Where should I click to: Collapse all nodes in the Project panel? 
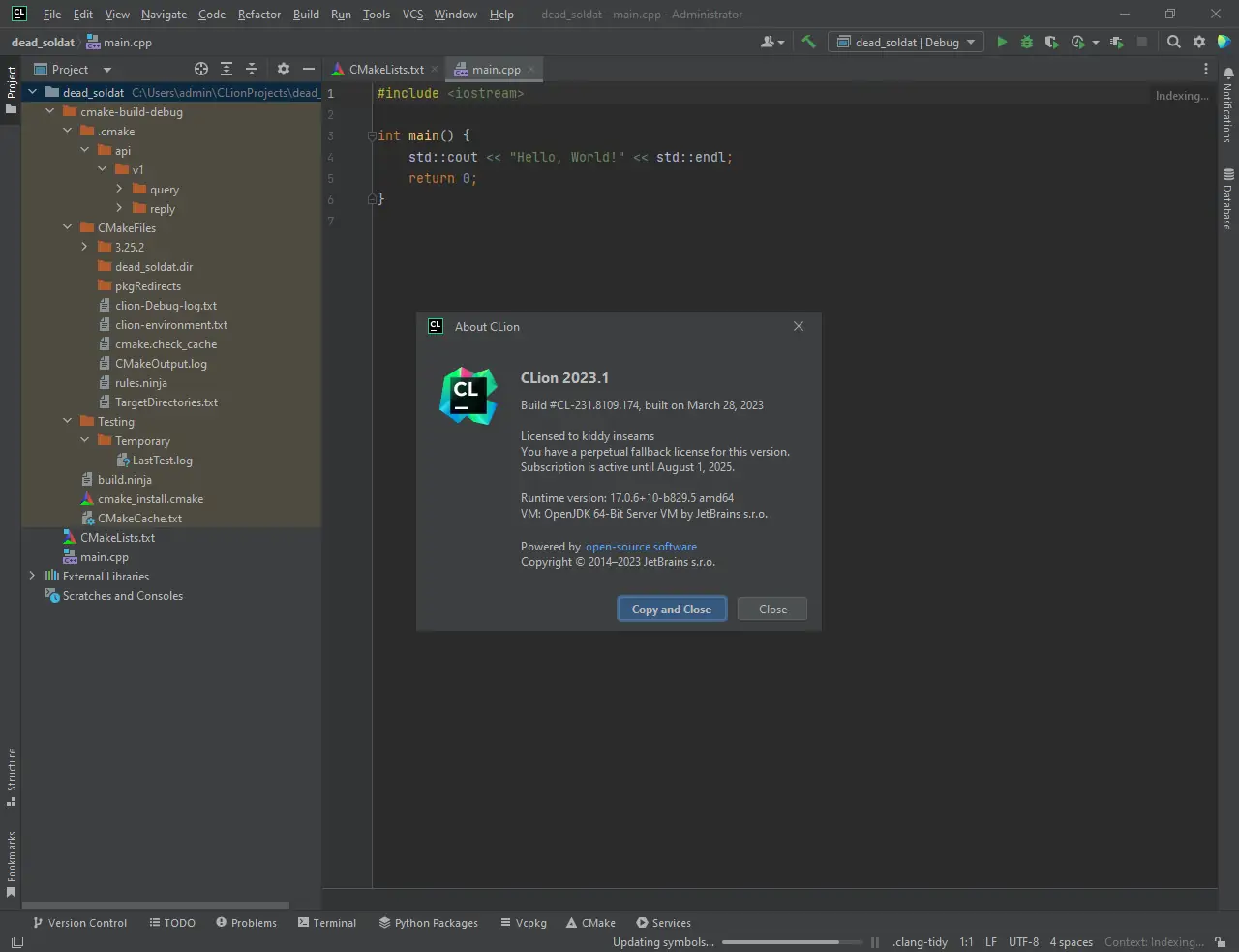tap(252, 69)
